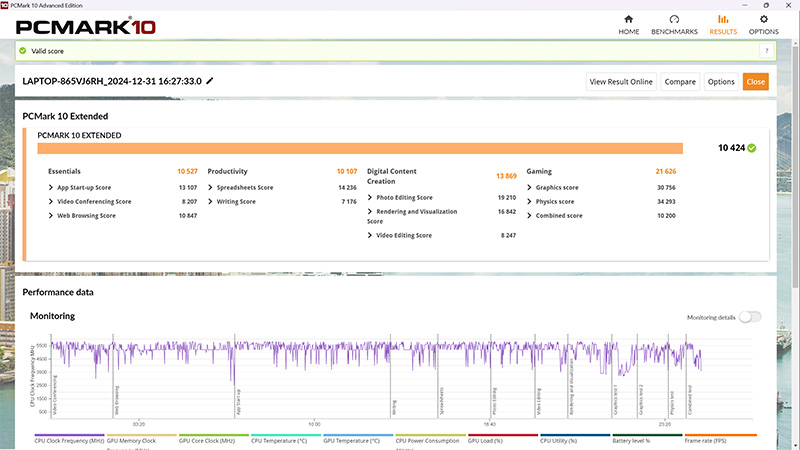Click the orange PCMark 10 Extended score bar
800x450 pixels.
click(x=360, y=148)
